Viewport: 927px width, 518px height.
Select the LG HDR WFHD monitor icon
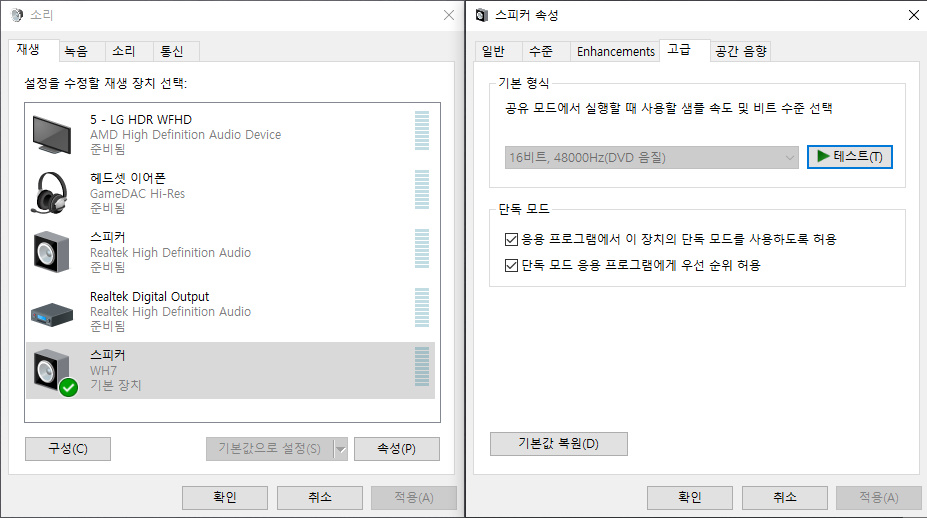click(x=52, y=135)
